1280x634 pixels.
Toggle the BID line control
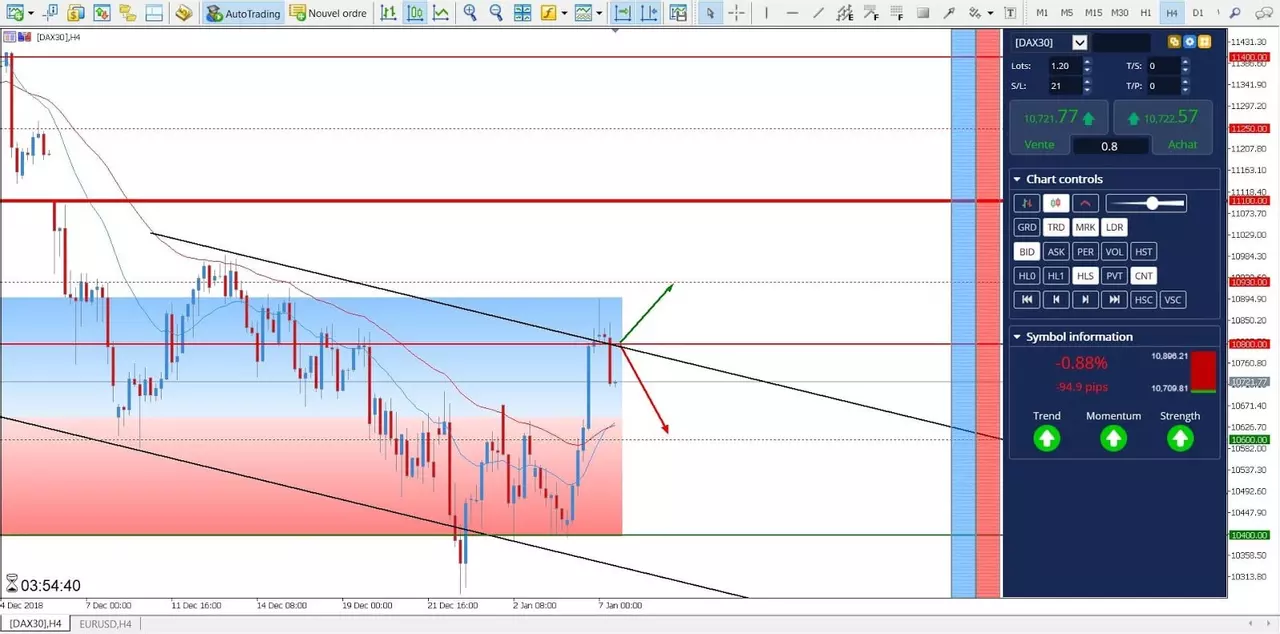click(1026, 252)
